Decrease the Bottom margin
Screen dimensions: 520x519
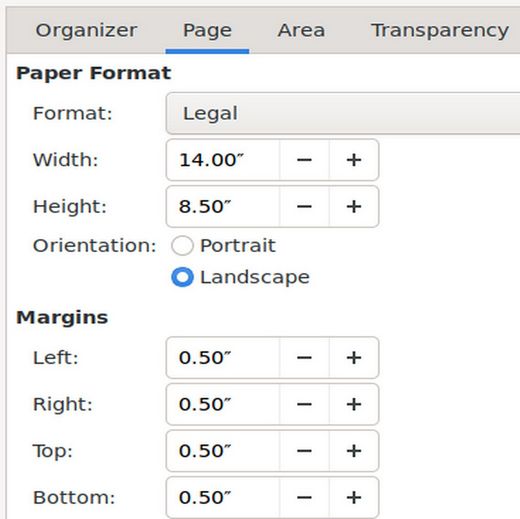[304, 498]
